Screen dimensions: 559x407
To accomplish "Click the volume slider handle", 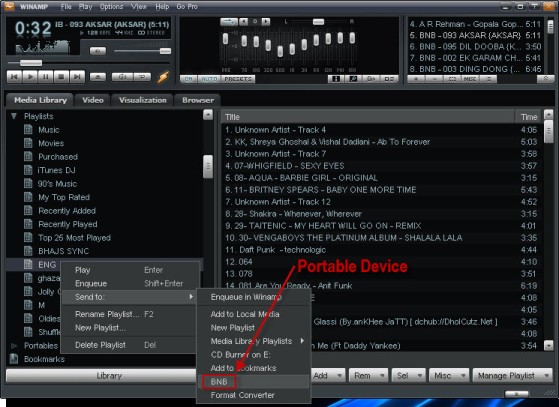I will click(165, 51).
